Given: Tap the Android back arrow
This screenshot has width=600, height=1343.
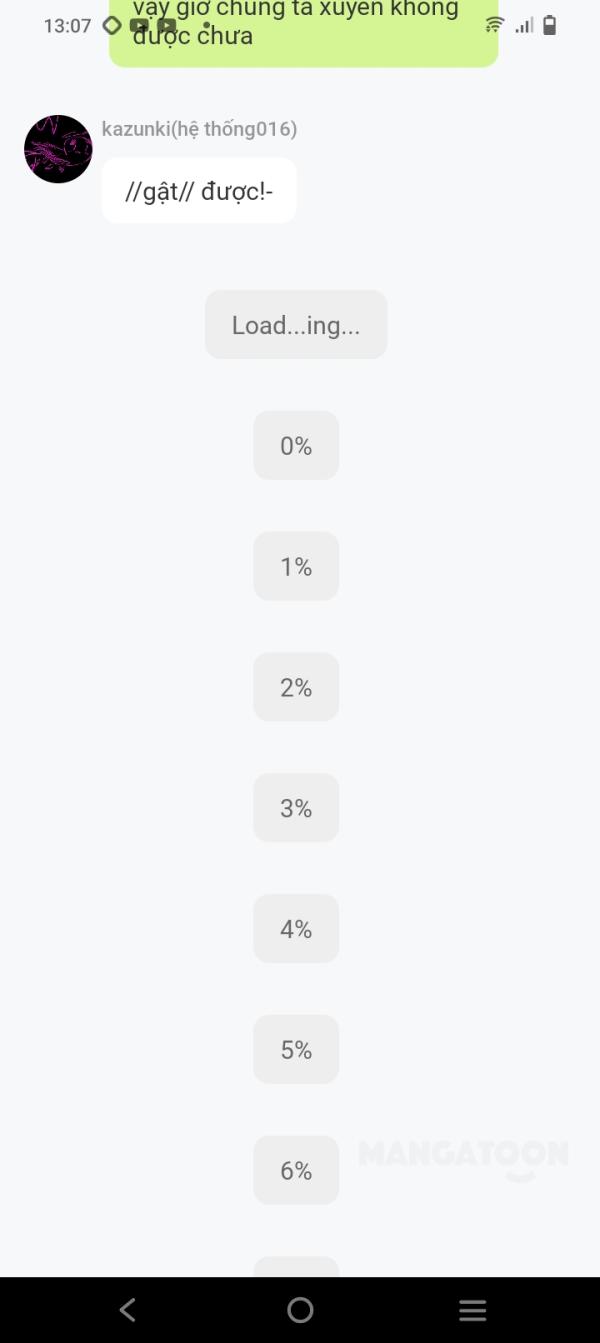Looking at the screenshot, I should [x=127, y=1310].
